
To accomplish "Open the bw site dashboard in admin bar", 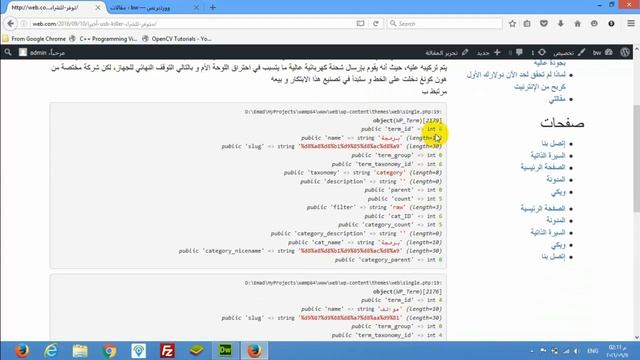I will click(603, 53).
